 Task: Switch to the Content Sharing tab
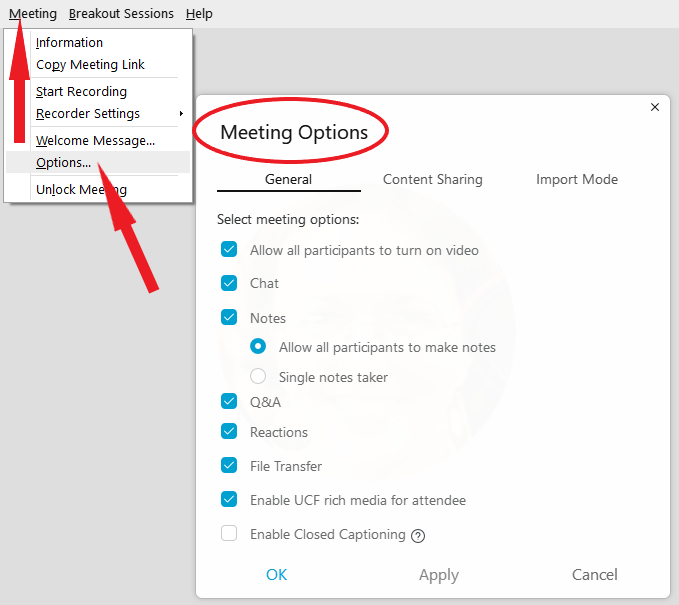433,179
